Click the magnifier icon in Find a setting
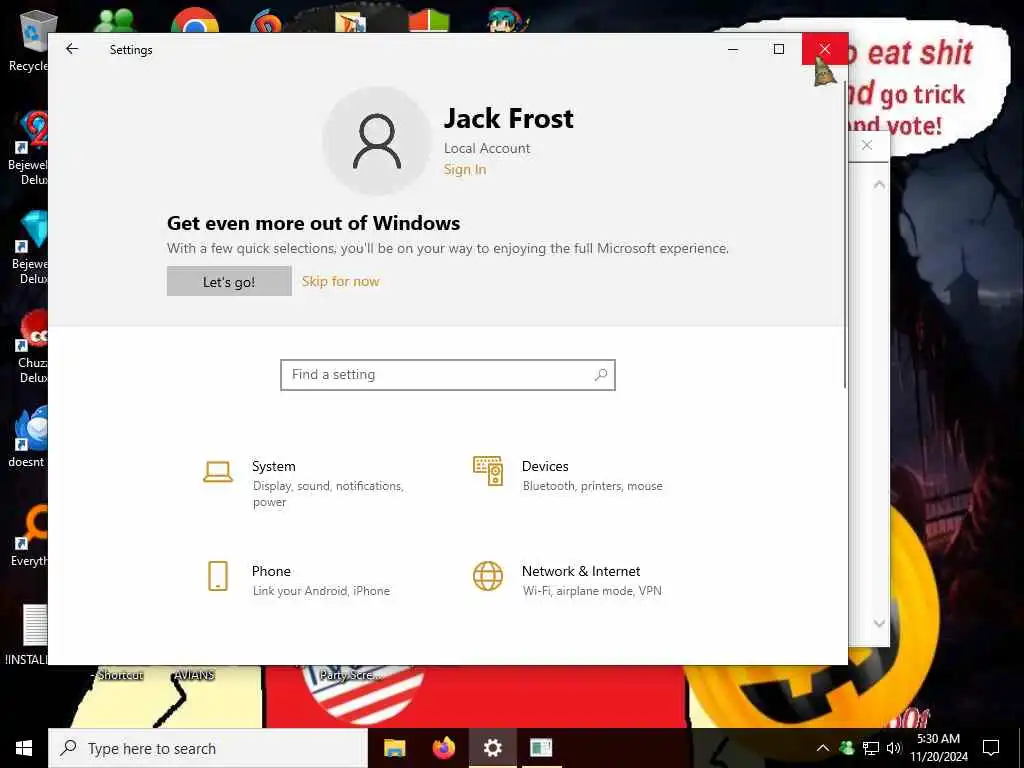 click(601, 375)
